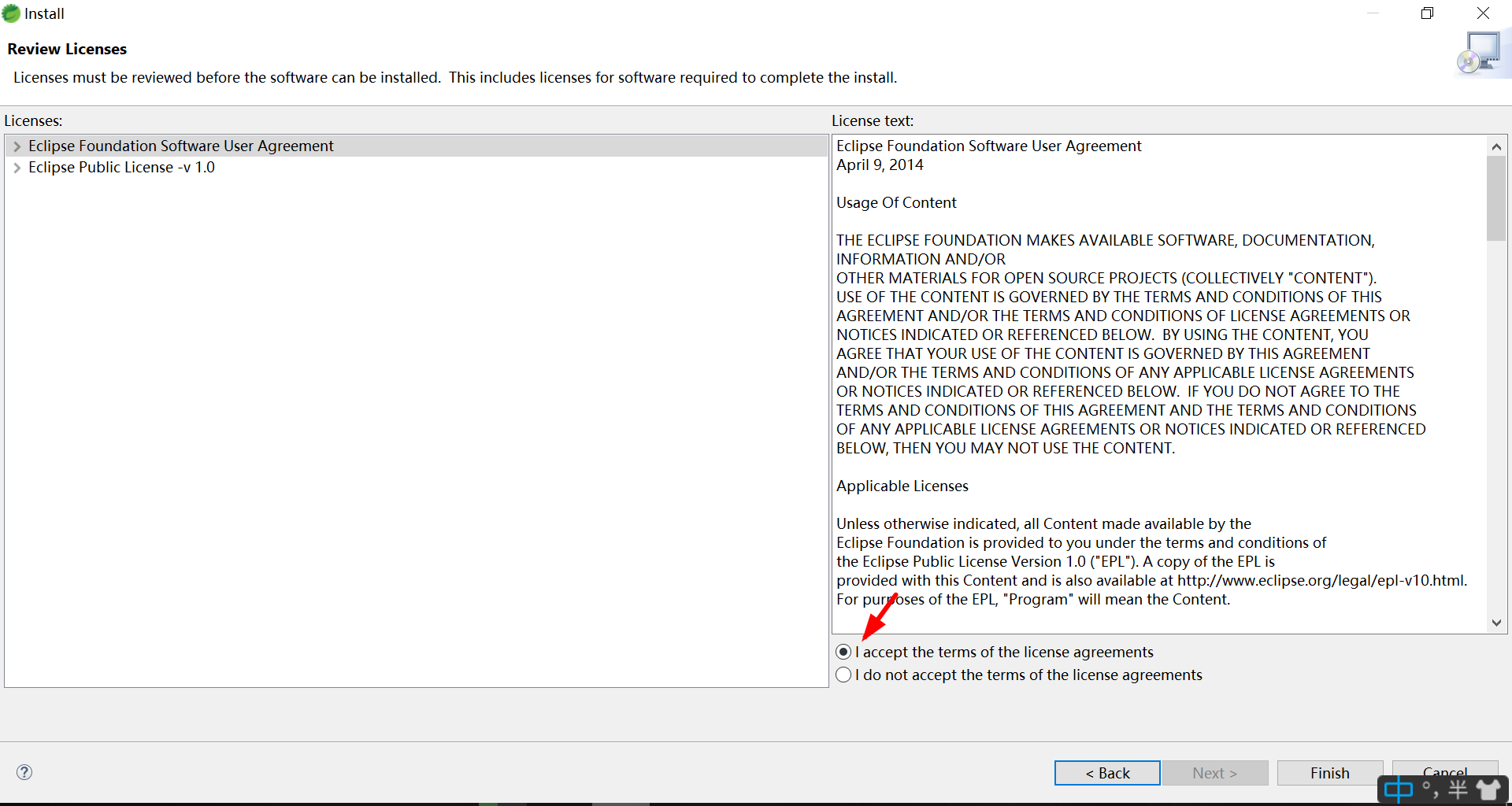Click the Finish button
Image resolution: width=1512 pixels, height=806 pixels.
[x=1330, y=773]
